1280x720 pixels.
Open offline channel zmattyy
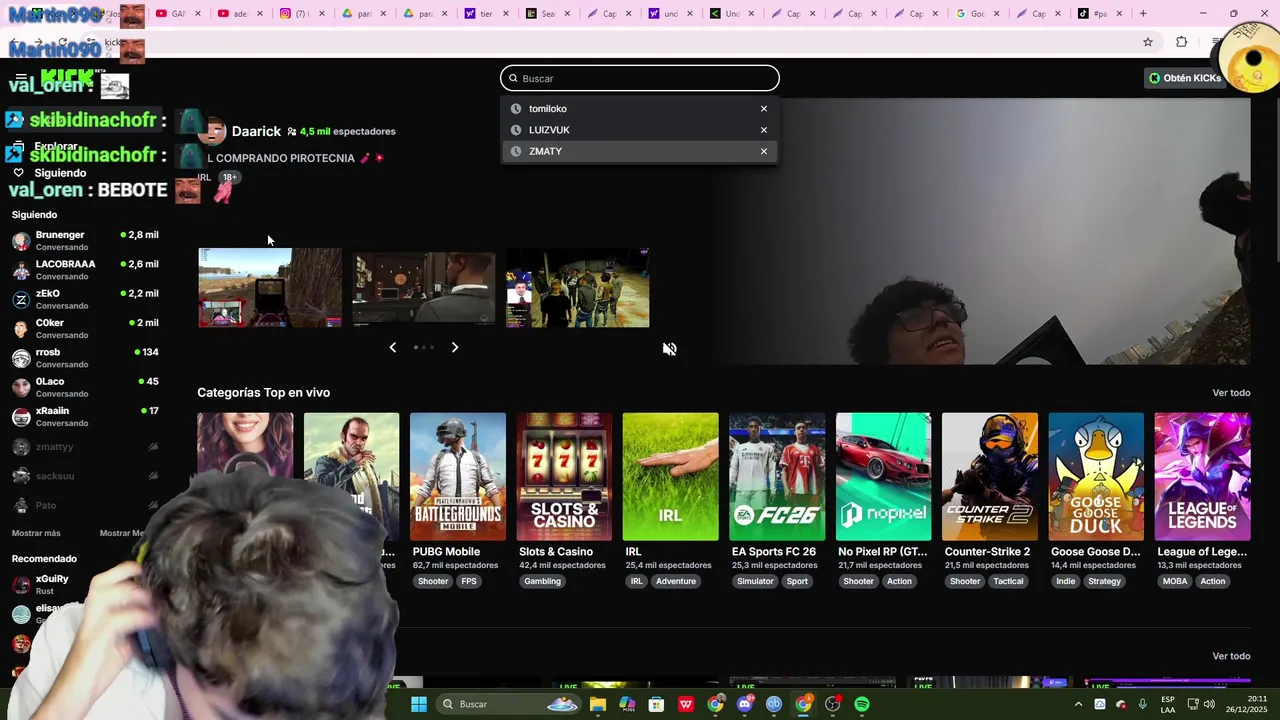[x=85, y=447]
